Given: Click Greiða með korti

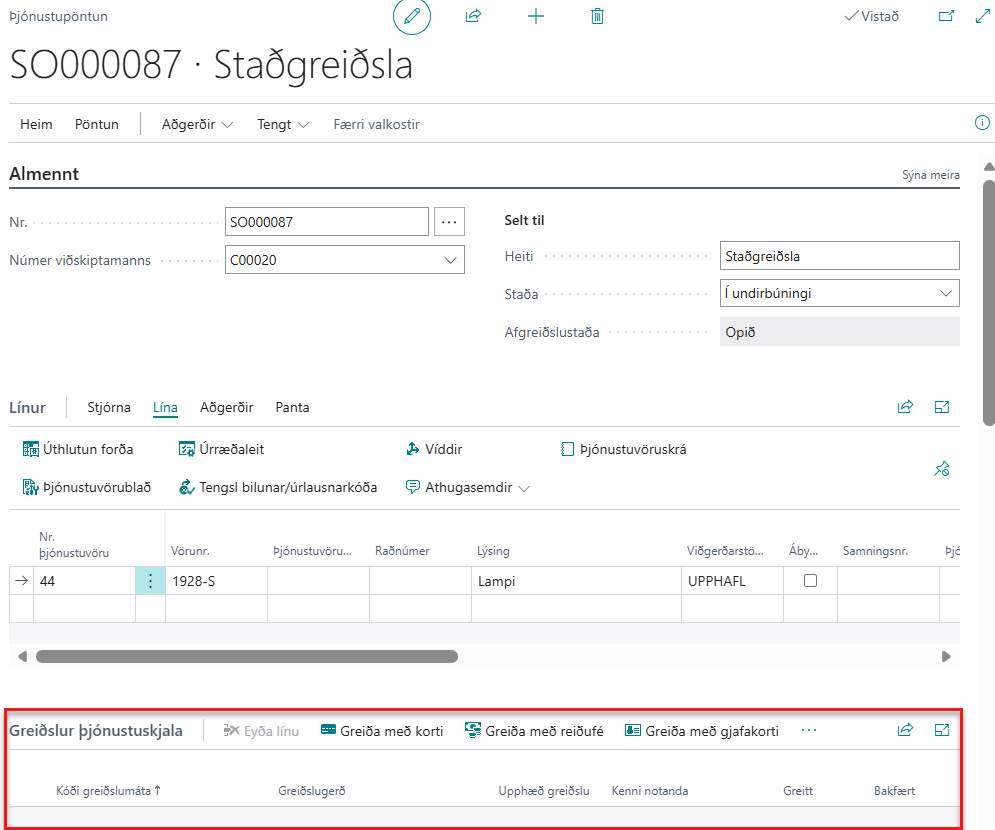Looking at the screenshot, I should 382,731.
